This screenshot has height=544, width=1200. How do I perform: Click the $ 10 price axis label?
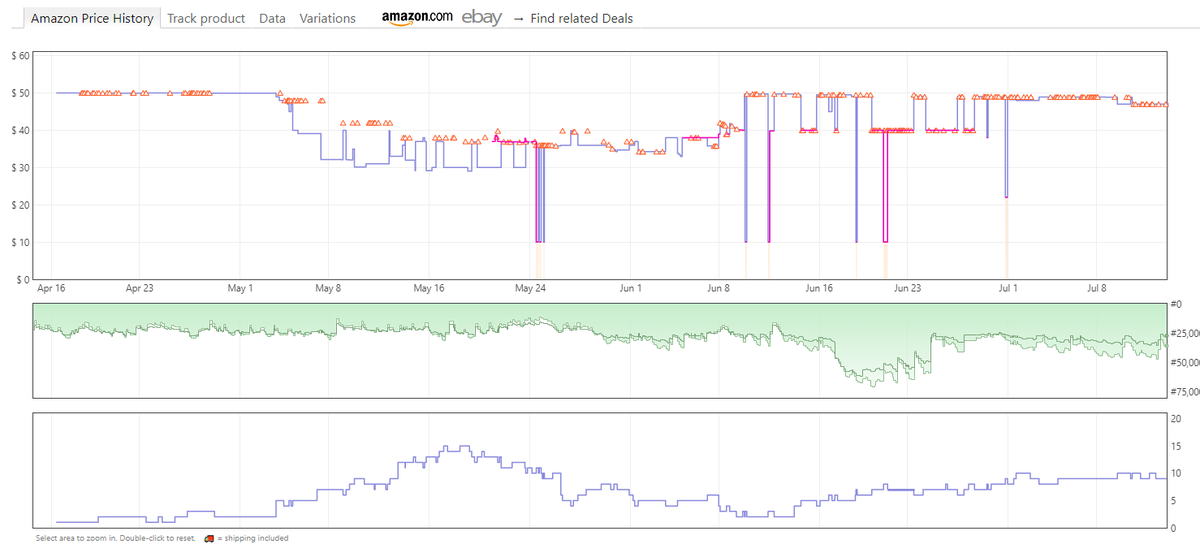pyautogui.click(x=20, y=242)
